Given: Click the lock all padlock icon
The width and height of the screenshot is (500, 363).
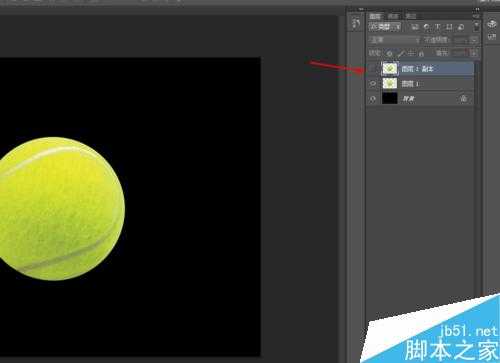Looking at the screenshot, I should tap(422, 53).
